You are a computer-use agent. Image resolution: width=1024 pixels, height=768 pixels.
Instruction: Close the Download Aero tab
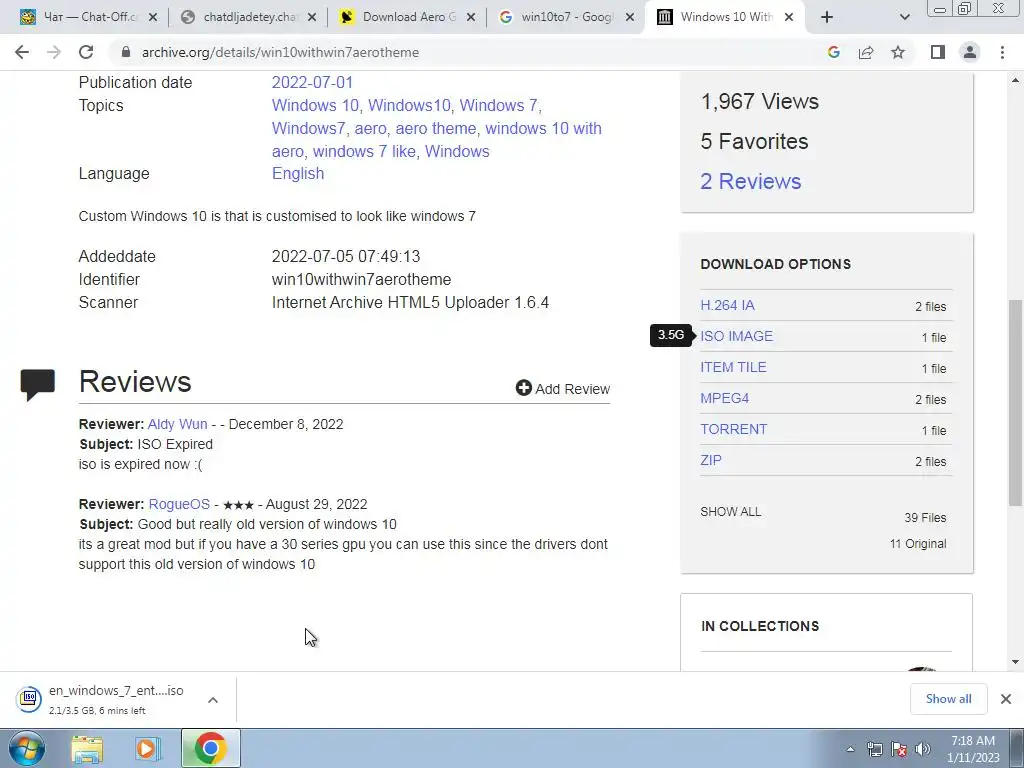(470, 18)
